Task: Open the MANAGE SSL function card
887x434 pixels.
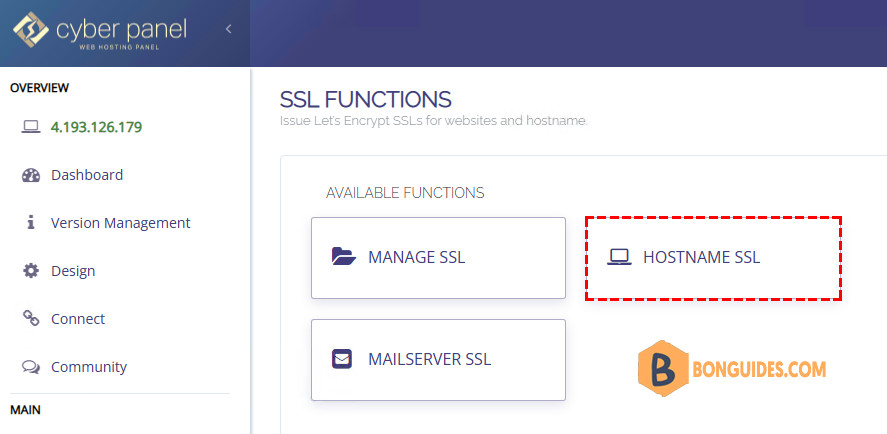Action: click(x=438, y=258)
